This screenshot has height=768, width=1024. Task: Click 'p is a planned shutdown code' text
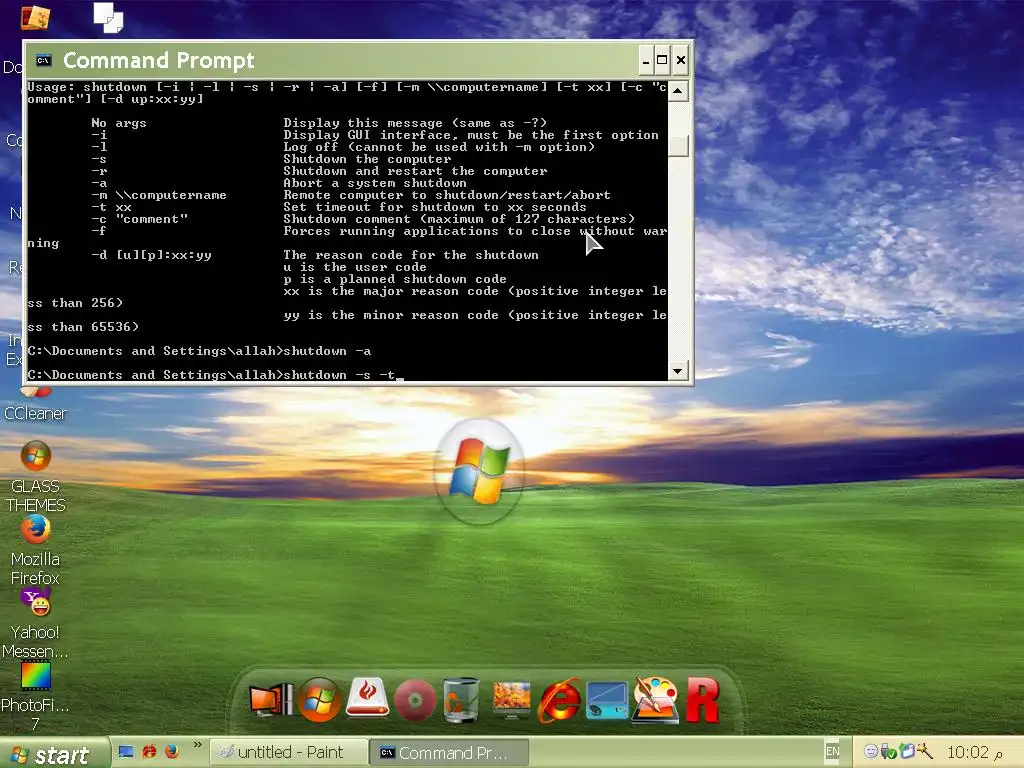pos(395,279)
